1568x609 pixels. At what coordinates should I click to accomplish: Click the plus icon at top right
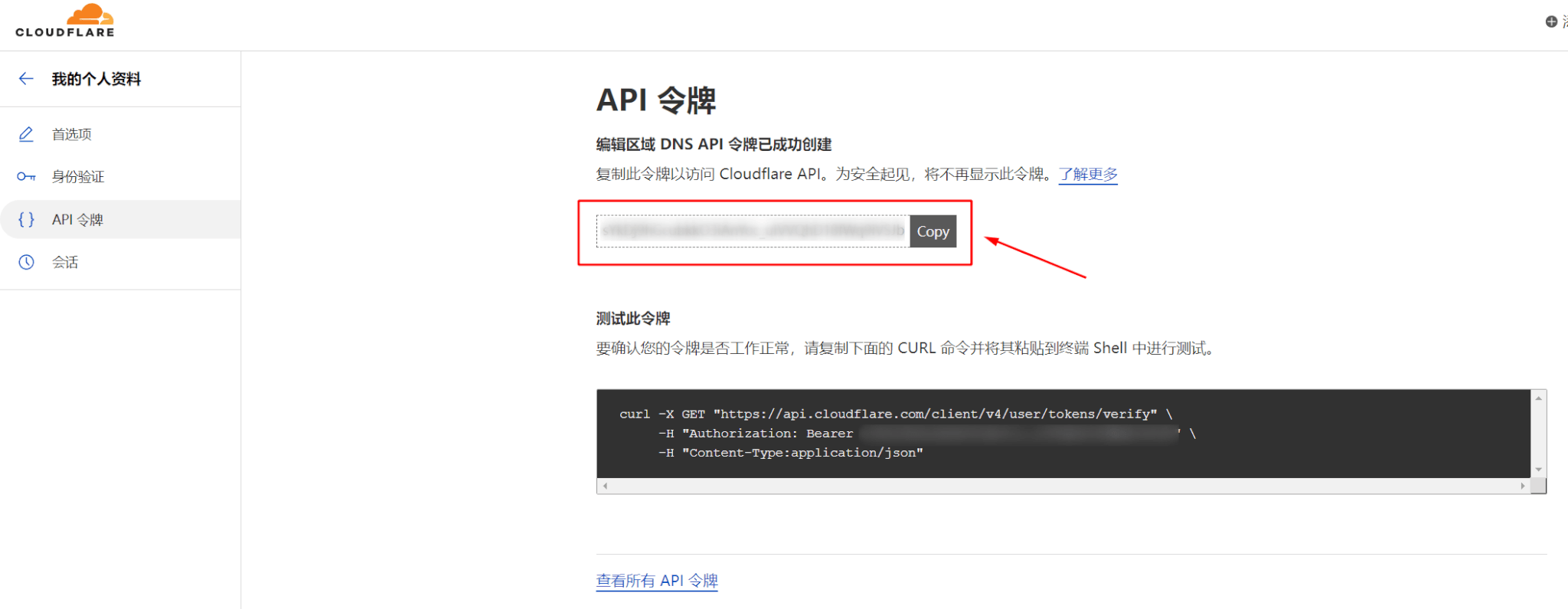(x=1551, y=21)
